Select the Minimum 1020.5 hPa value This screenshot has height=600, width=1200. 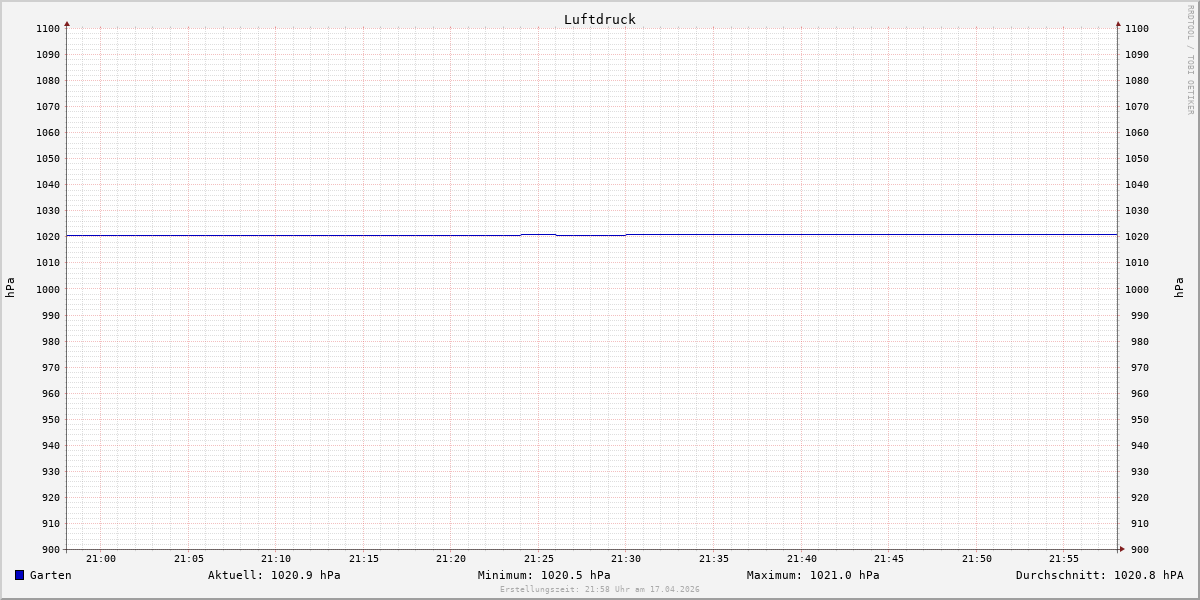tap(544, 575)
